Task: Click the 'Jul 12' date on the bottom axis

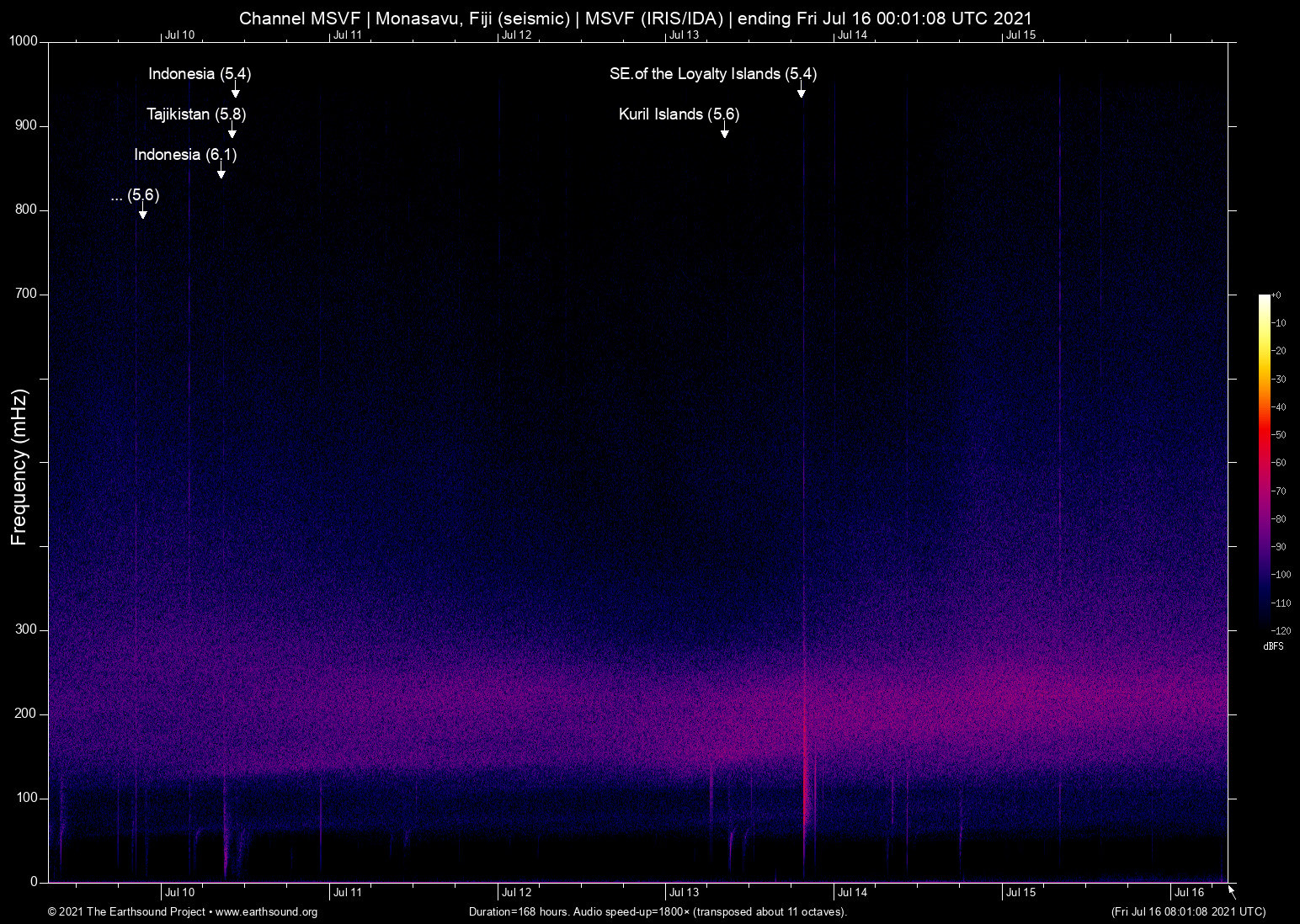Action: tap(516, 893)
